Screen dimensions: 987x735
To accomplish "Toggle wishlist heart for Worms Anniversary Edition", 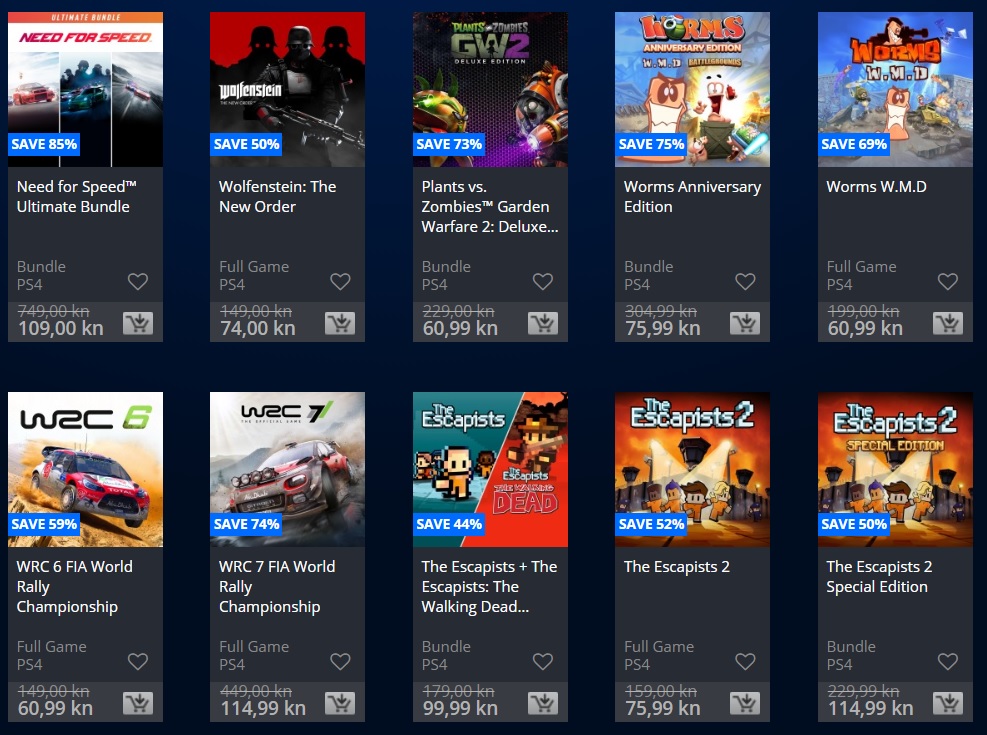I will 745,281.
